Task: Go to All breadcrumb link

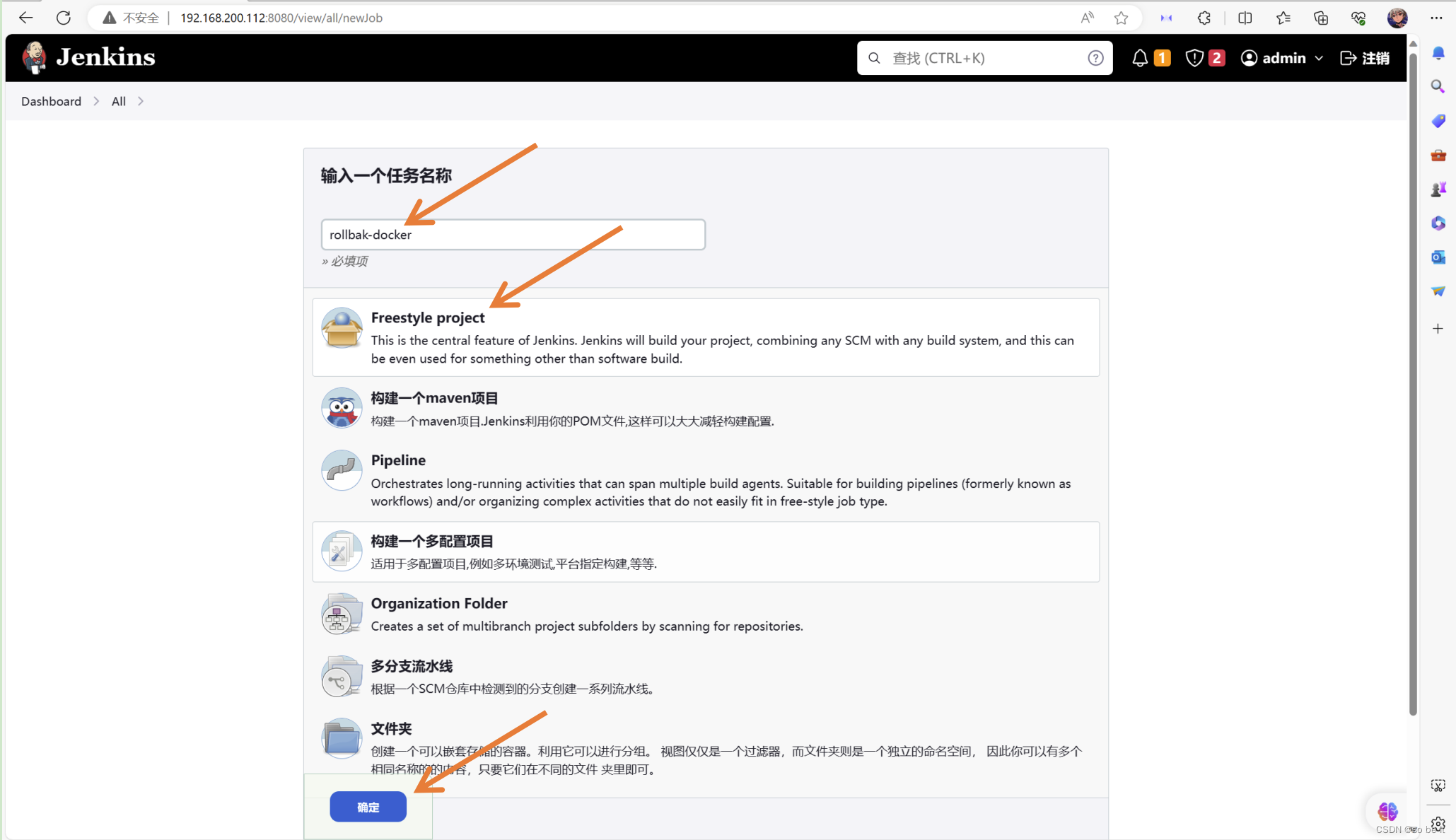Action: (x=118, y=101)
